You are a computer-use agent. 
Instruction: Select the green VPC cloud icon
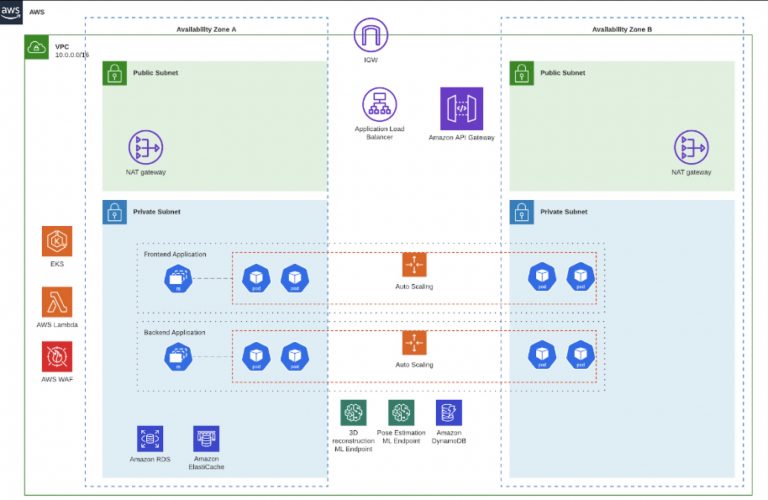pos(37,47)
